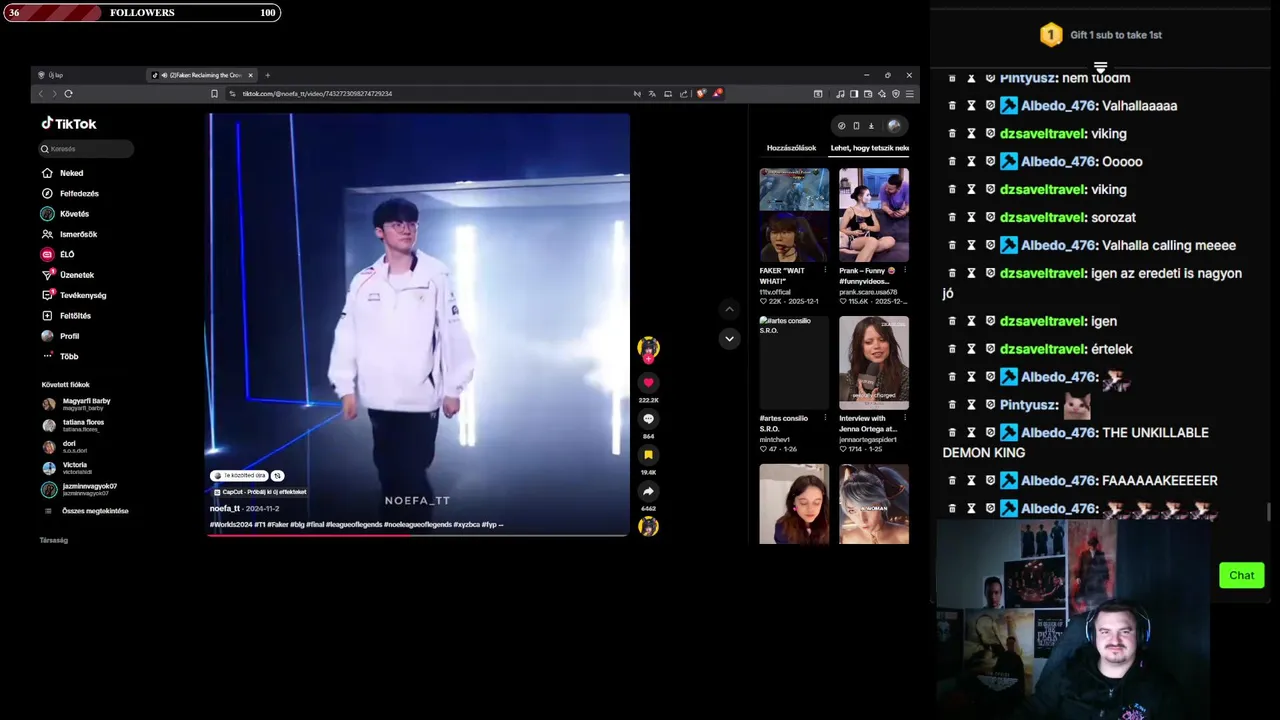This screenshot has height=720, width=1280.
Task: Open more options on artes consilio card
Action: tap(825, 418)
